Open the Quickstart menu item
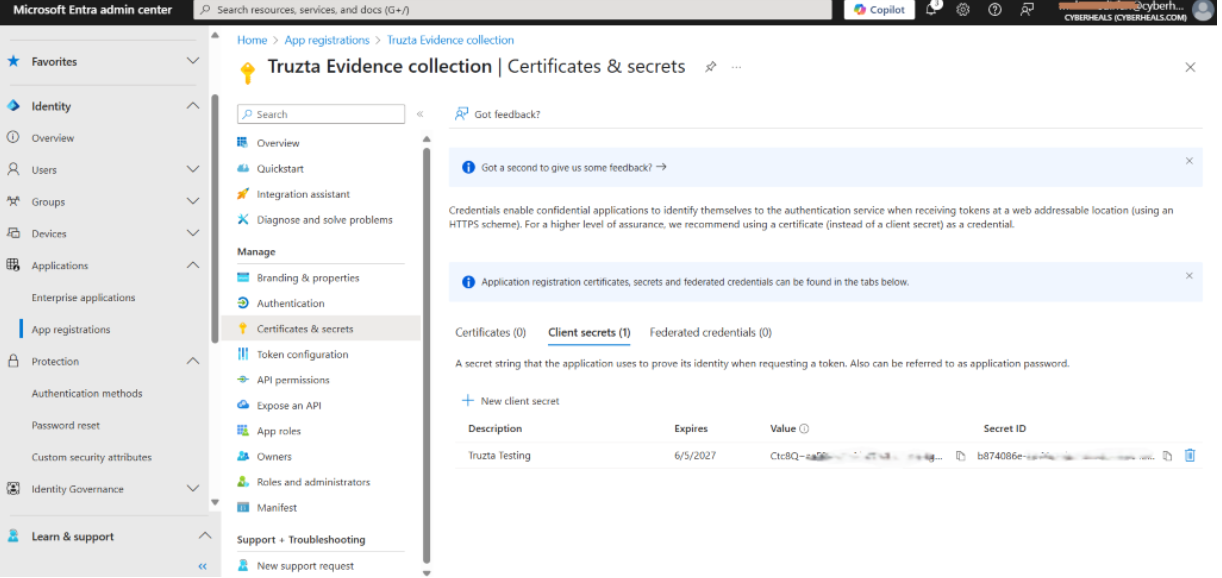This screenshot has height=578, width=1222. coord(280,169)
